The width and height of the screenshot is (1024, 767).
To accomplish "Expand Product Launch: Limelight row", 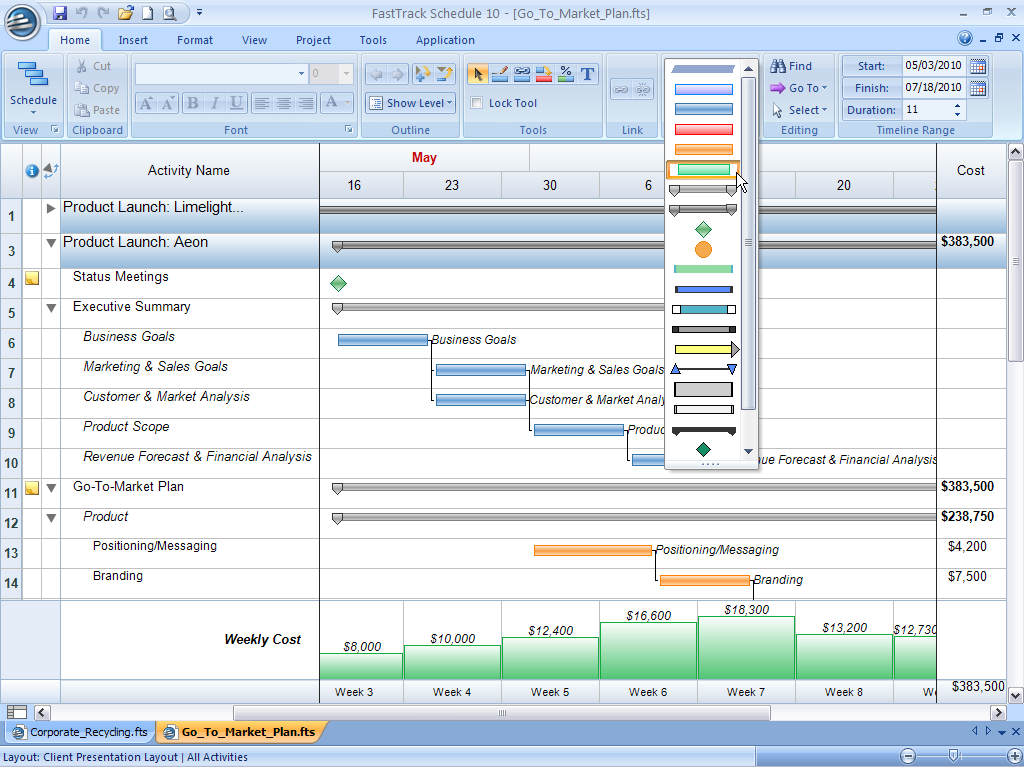I will point(51,208).
